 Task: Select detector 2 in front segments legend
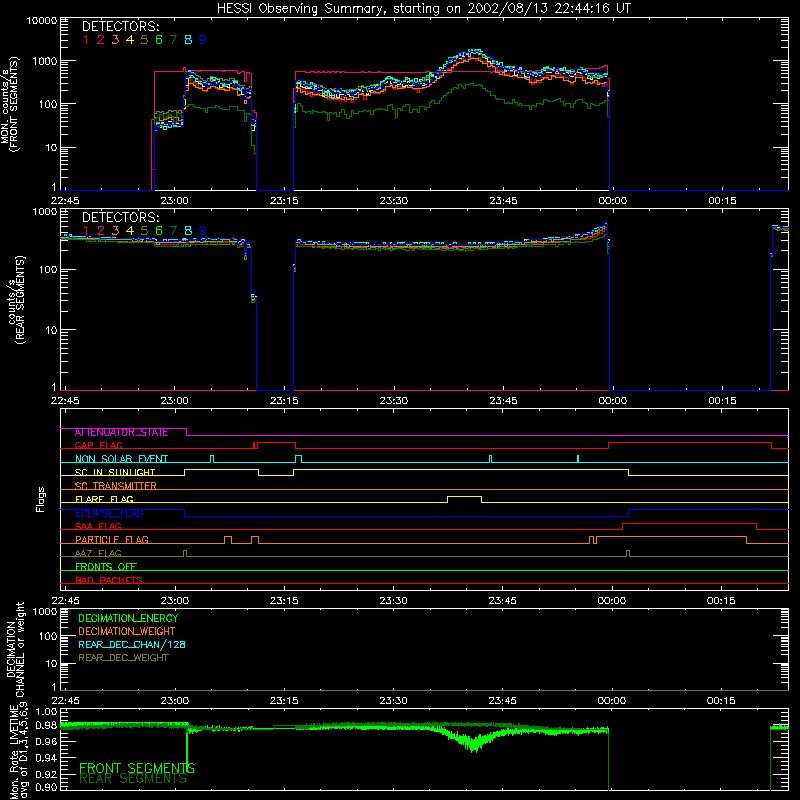pos(101,40)
